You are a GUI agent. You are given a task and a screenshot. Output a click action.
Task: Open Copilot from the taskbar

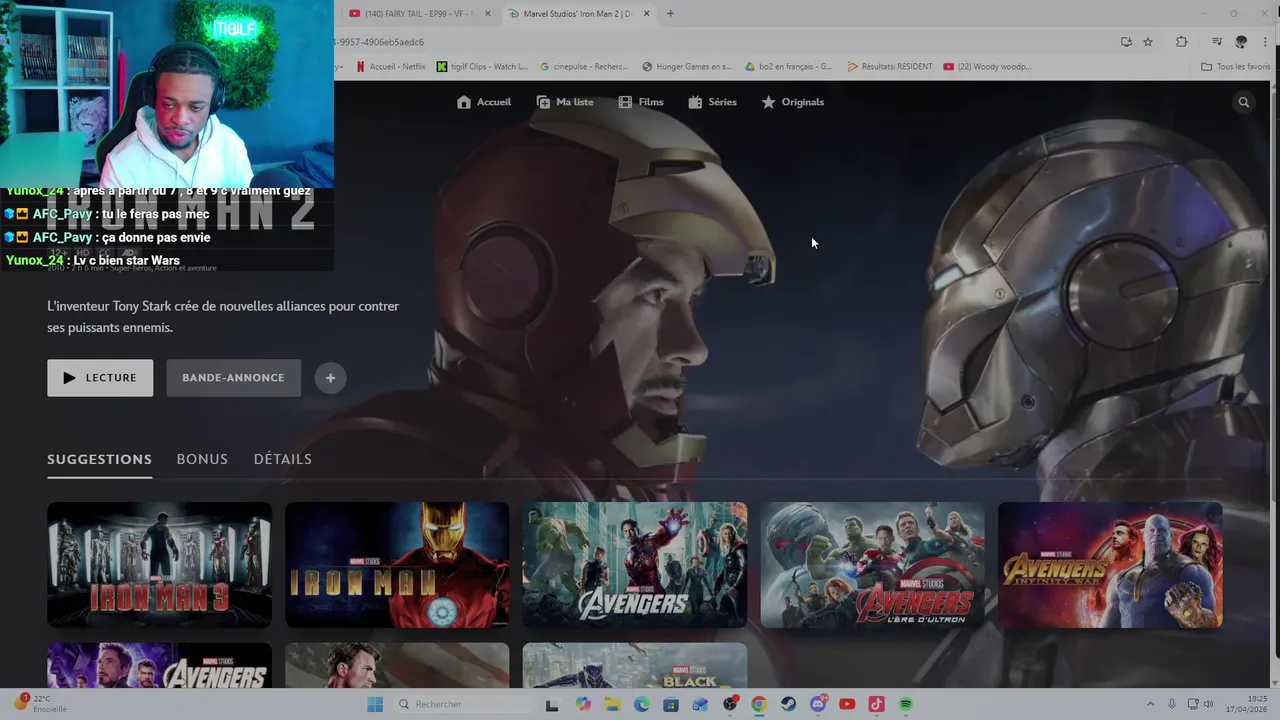(x=583, y=704)
